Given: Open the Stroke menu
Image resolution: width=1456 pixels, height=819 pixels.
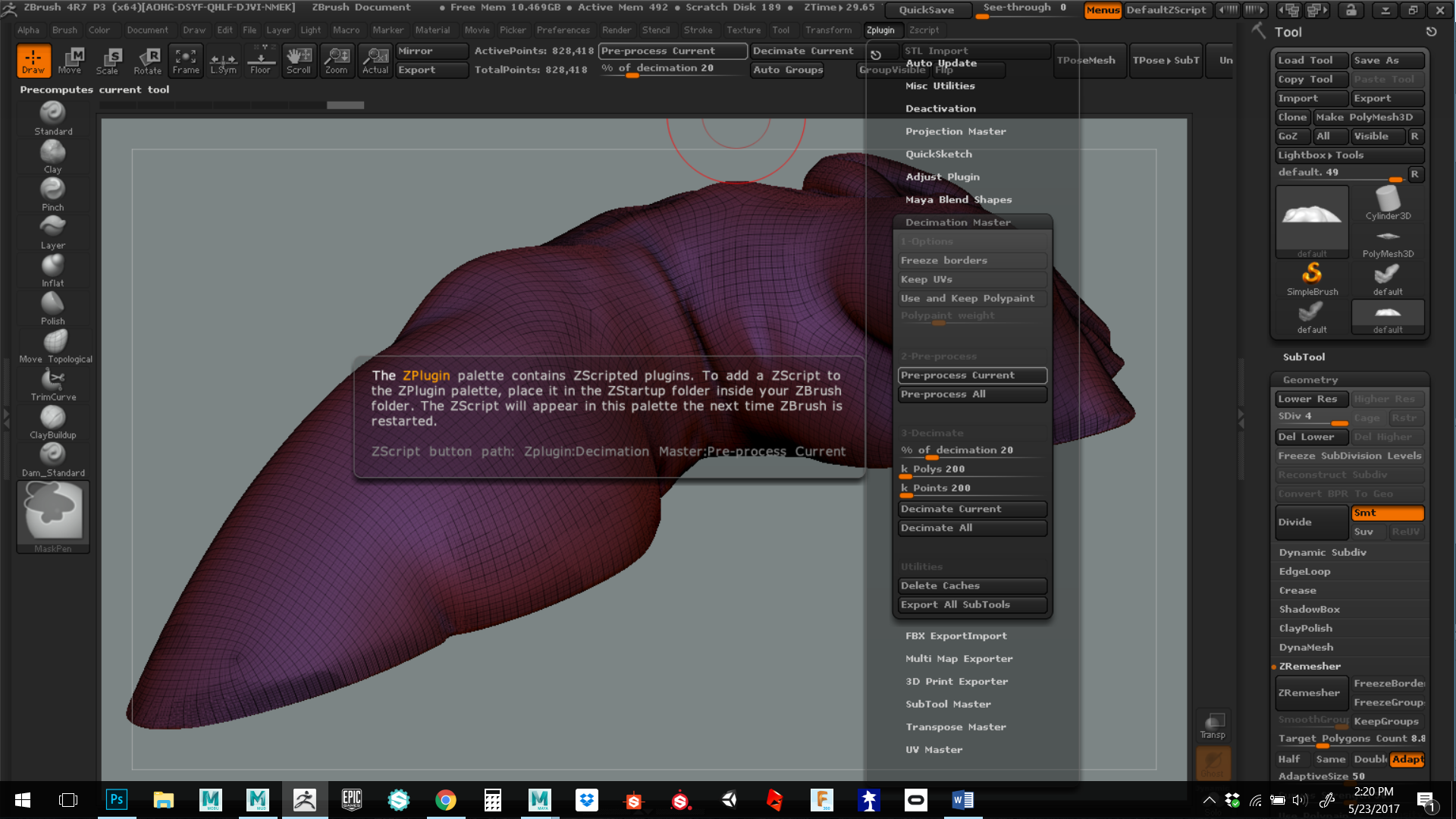Looking at the screenshot, I should [x=698, y=30].
